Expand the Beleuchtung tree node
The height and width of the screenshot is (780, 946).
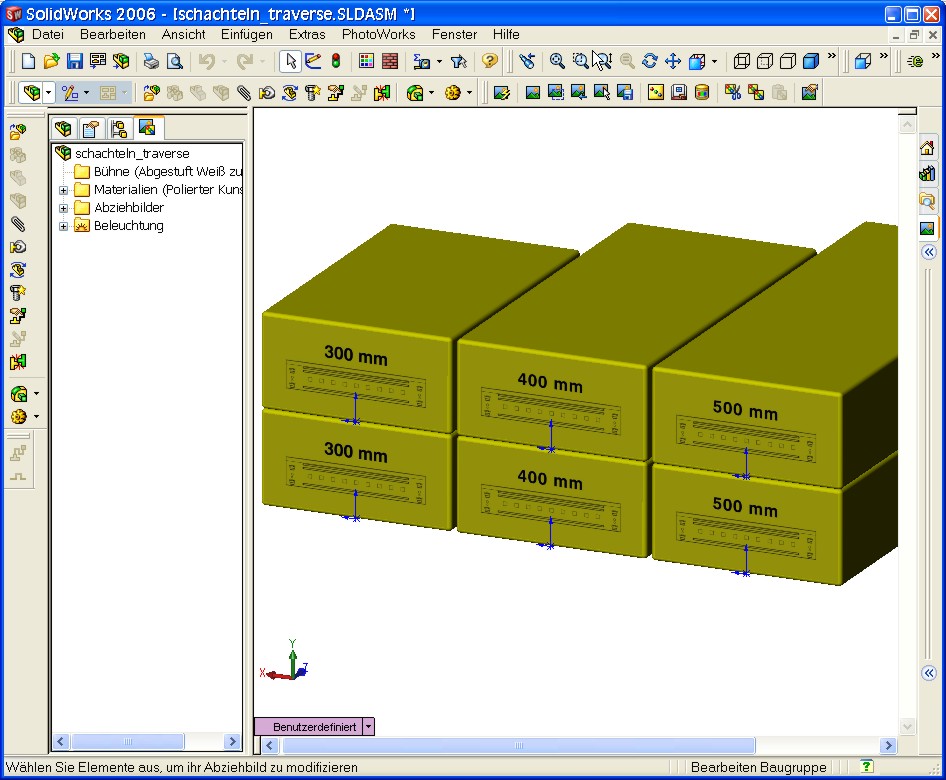coord(64,226)
